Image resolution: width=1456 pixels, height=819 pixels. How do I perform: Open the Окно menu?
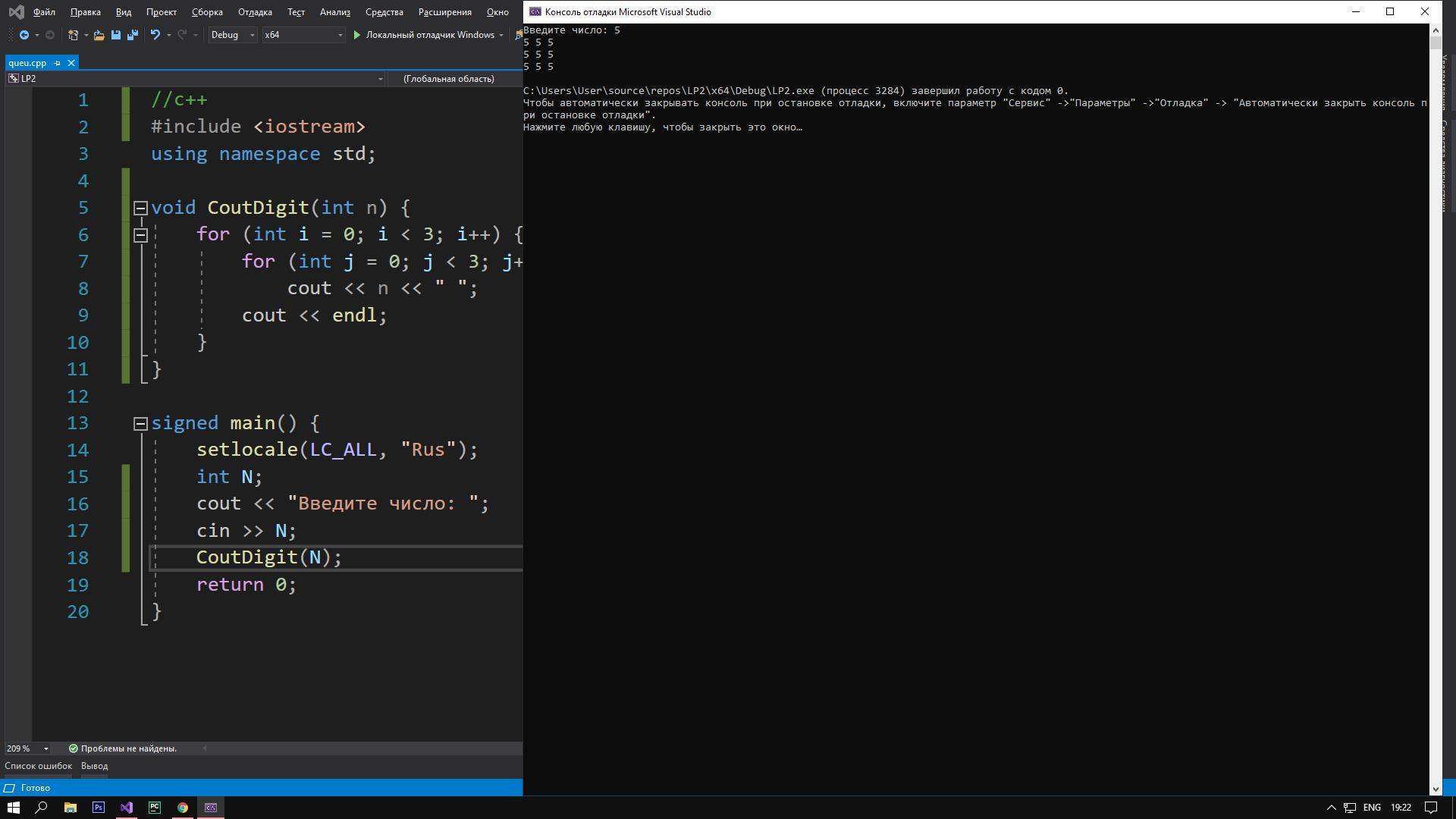click(497, 12)
